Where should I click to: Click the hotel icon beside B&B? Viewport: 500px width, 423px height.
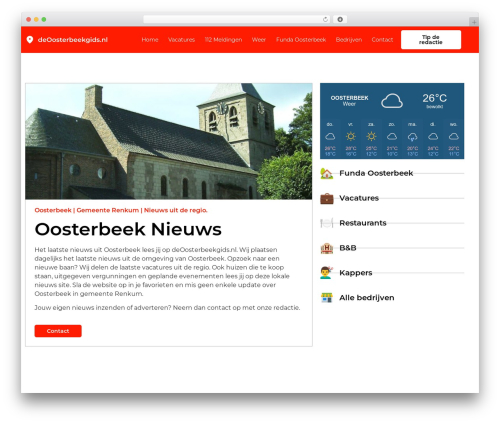(327, 248)
